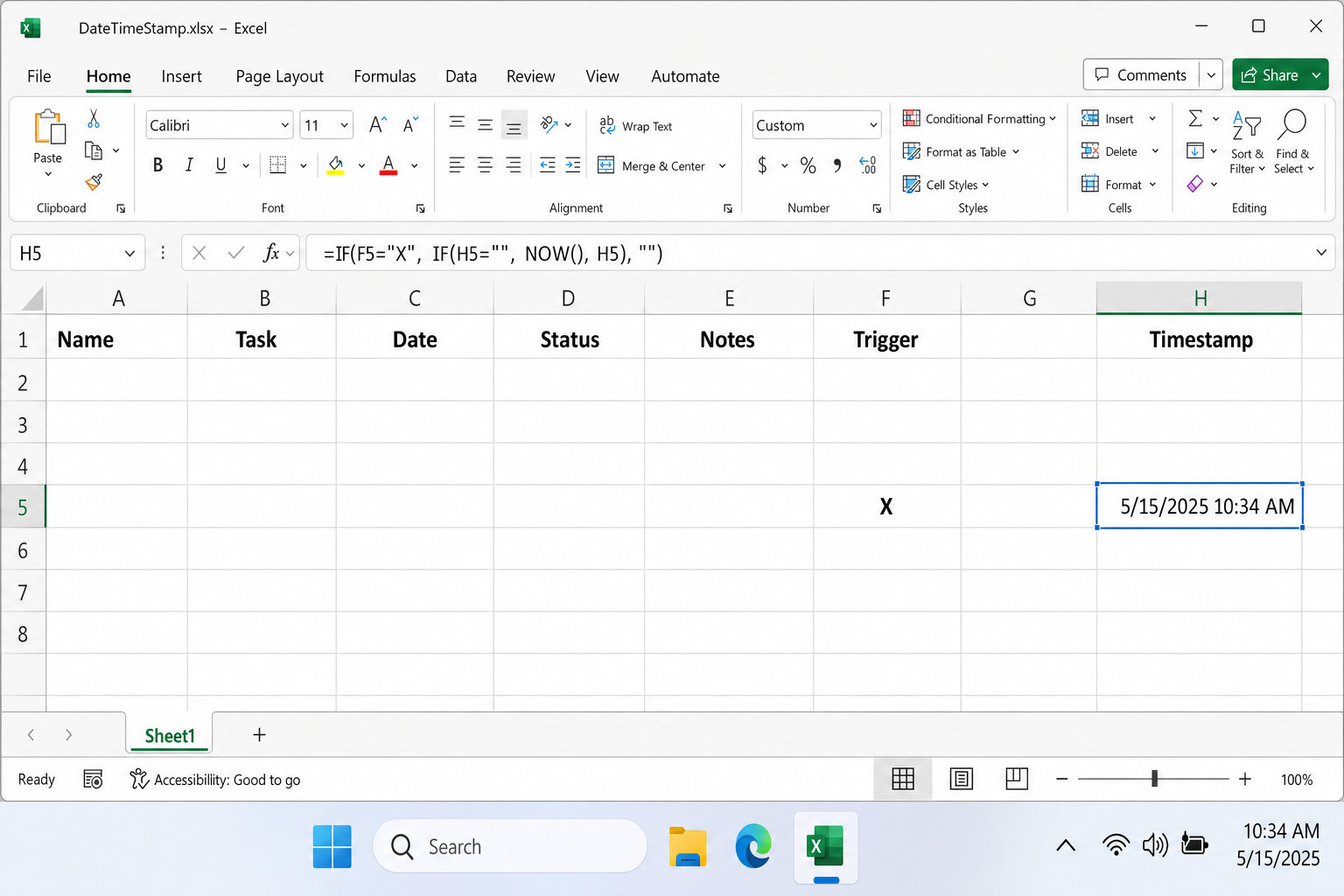Click the Paste clipboard icon
1344x896 pixels.
click(49, 126)
